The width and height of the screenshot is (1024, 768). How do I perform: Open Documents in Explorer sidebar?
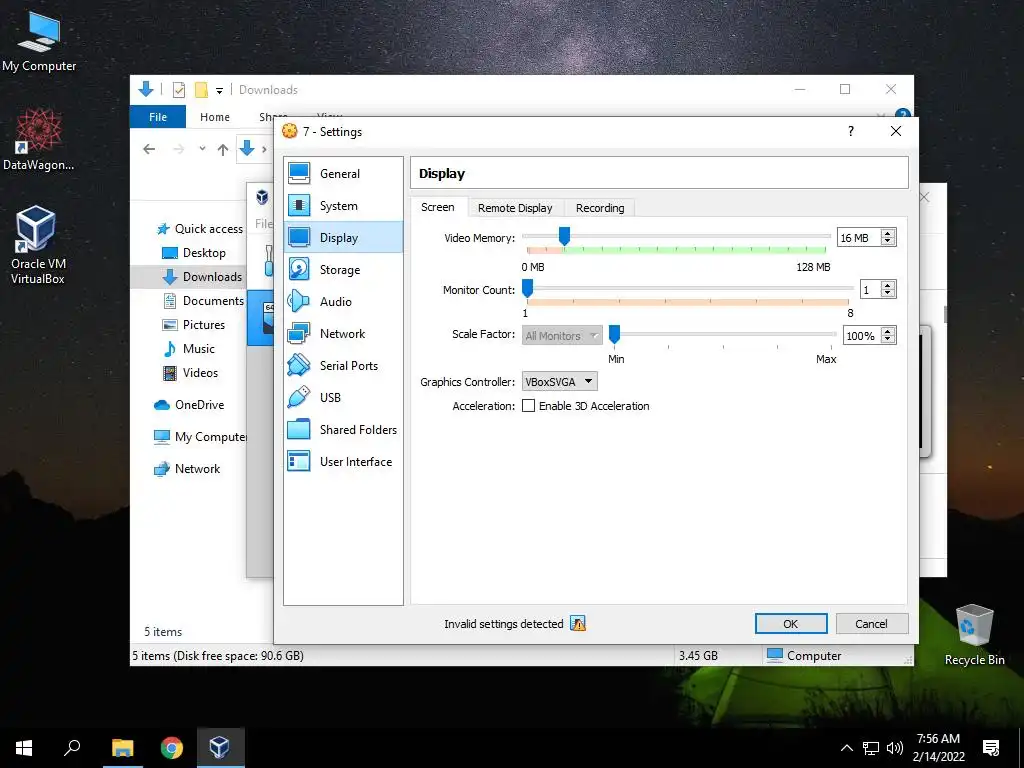point(203,300)
